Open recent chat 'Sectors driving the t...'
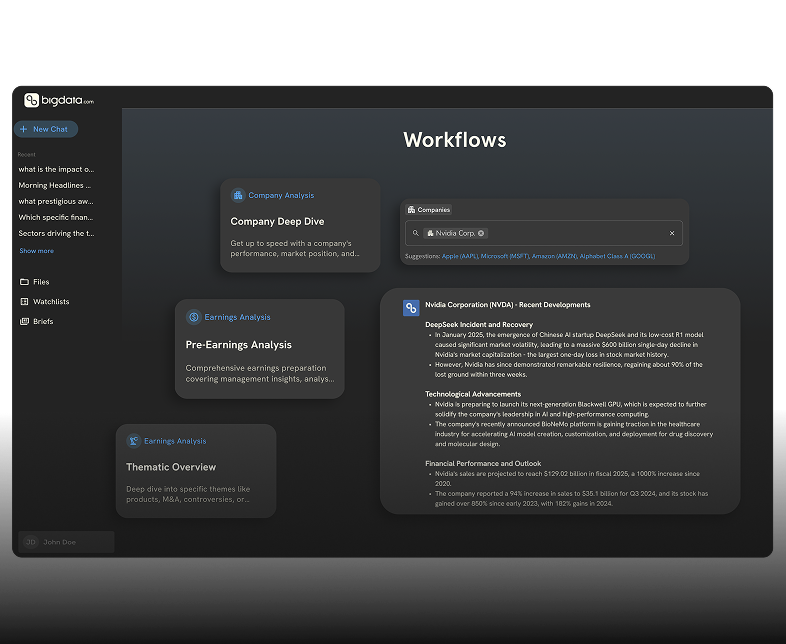This screenshot has width=786, height=644. [56, 234]
